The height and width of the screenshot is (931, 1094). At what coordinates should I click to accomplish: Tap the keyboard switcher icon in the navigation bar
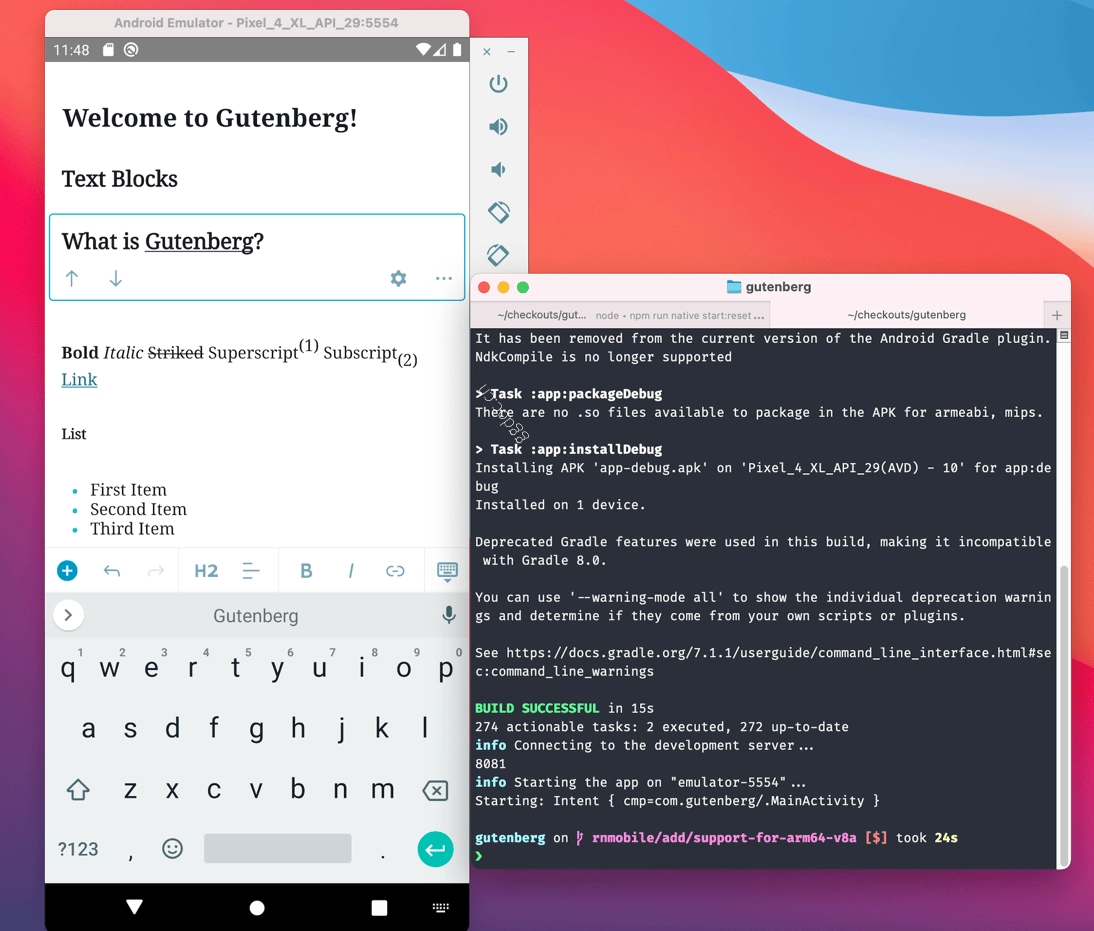(440, 907)
